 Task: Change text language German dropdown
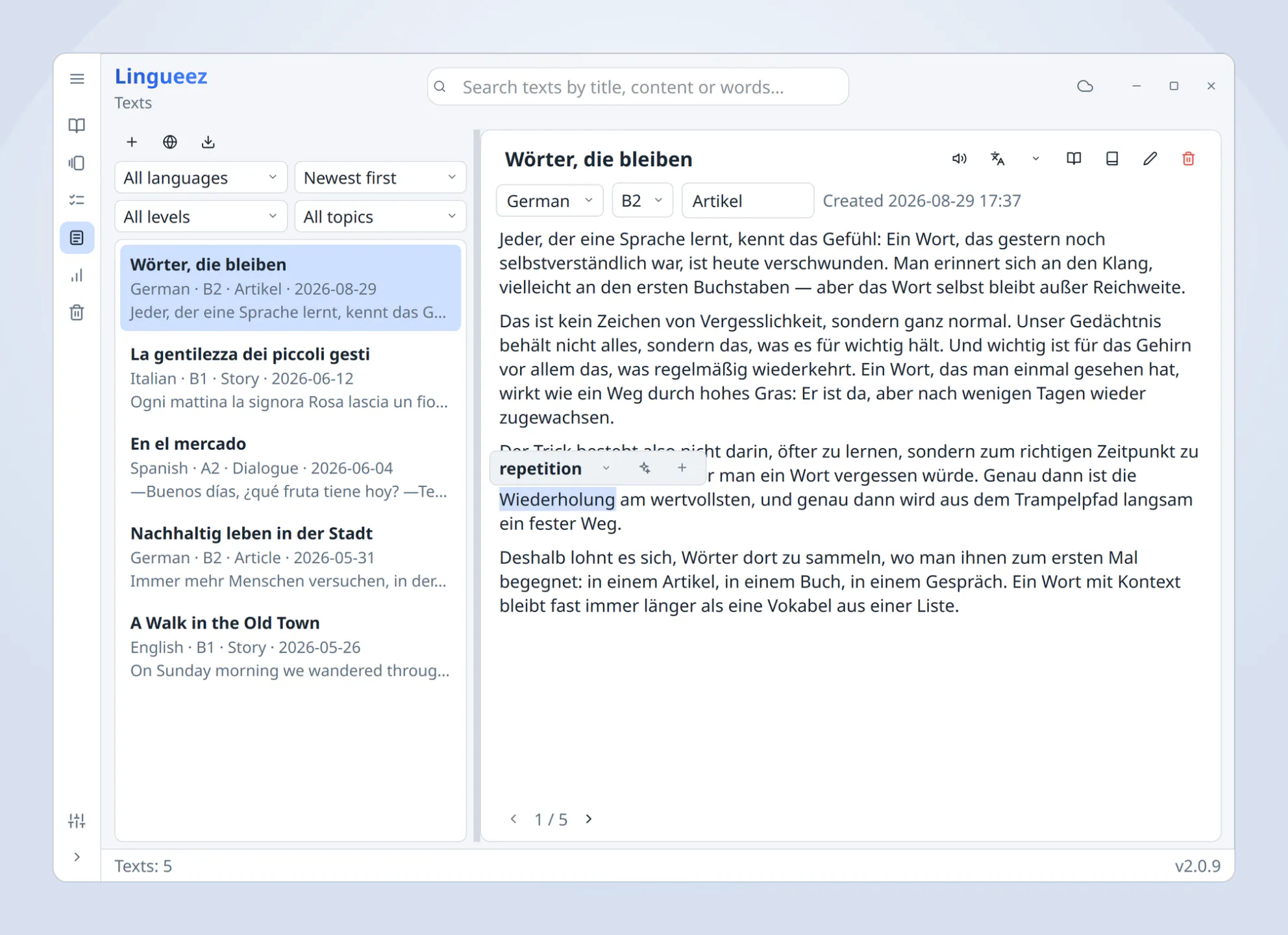coord(550,201)
